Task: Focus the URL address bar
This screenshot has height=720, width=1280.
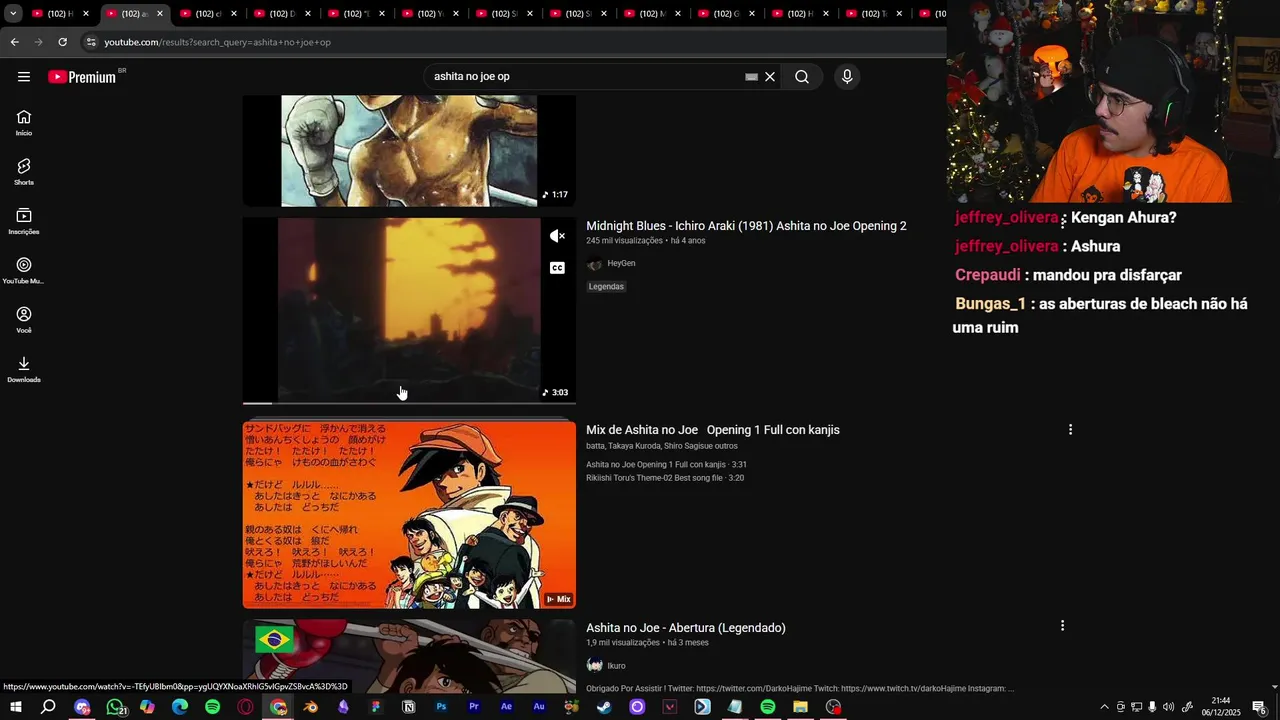Action: coord(510,42)
